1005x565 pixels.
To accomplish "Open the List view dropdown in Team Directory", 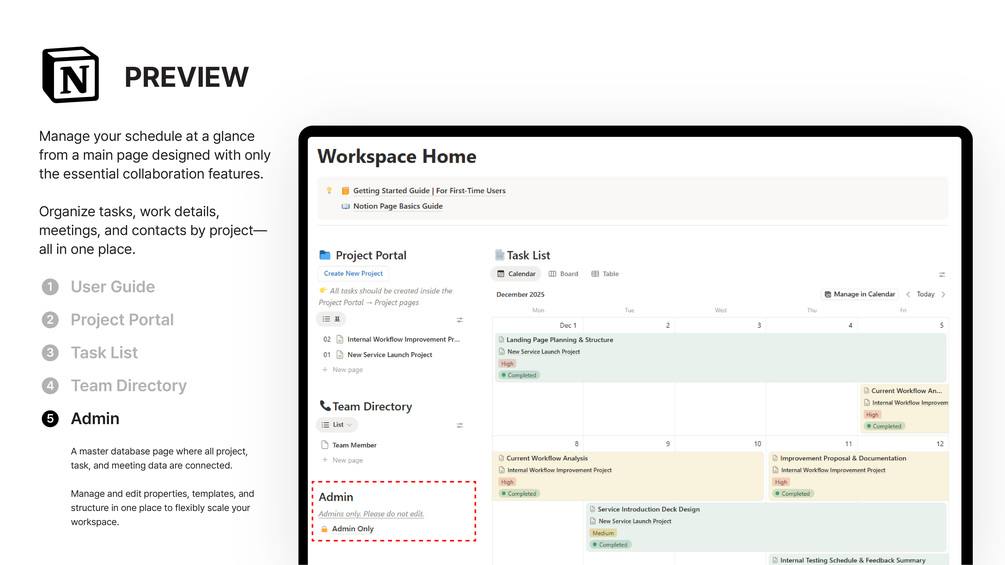I will pyautogui.click(x=337, y=425).
